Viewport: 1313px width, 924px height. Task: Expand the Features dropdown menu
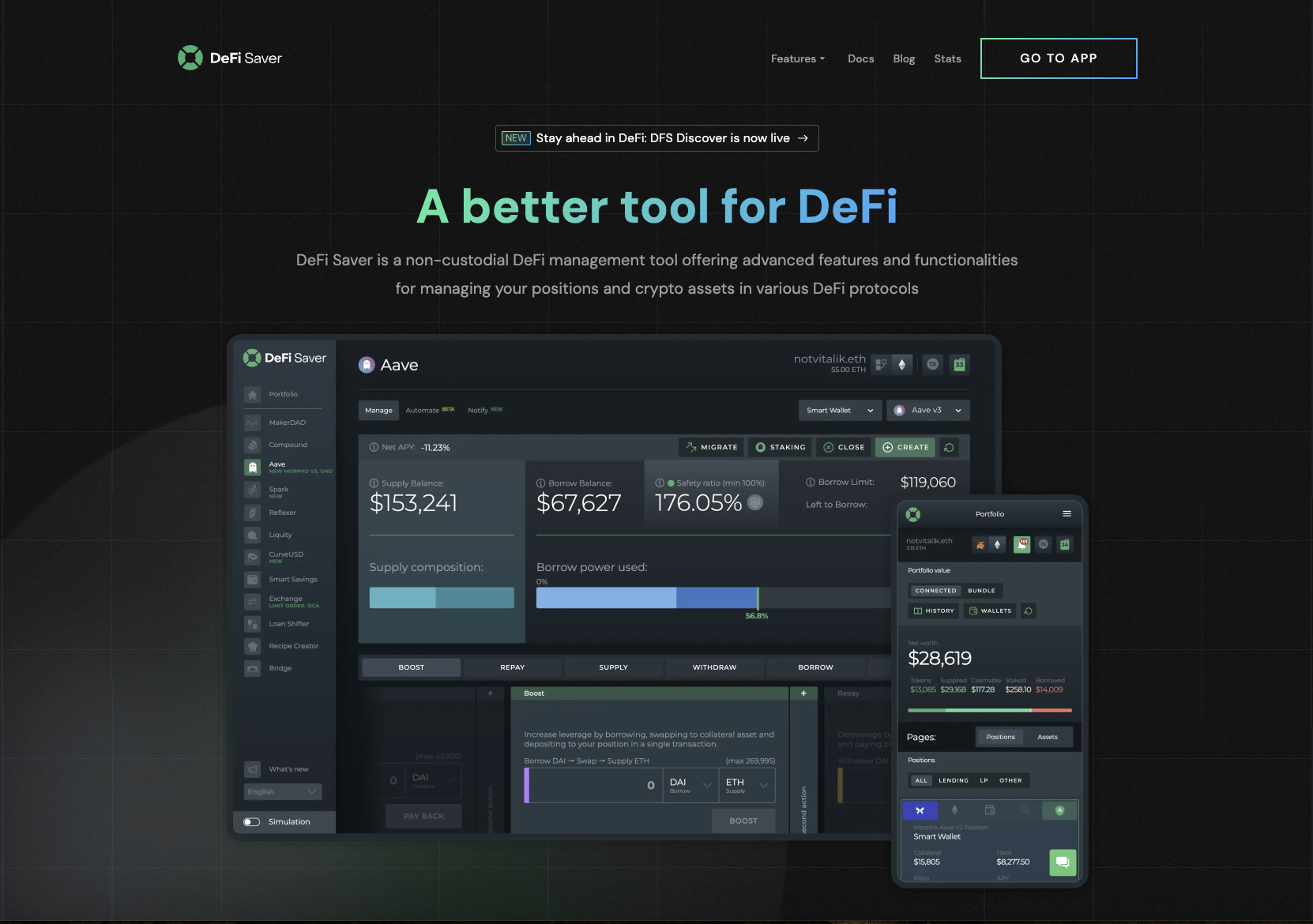798,58
